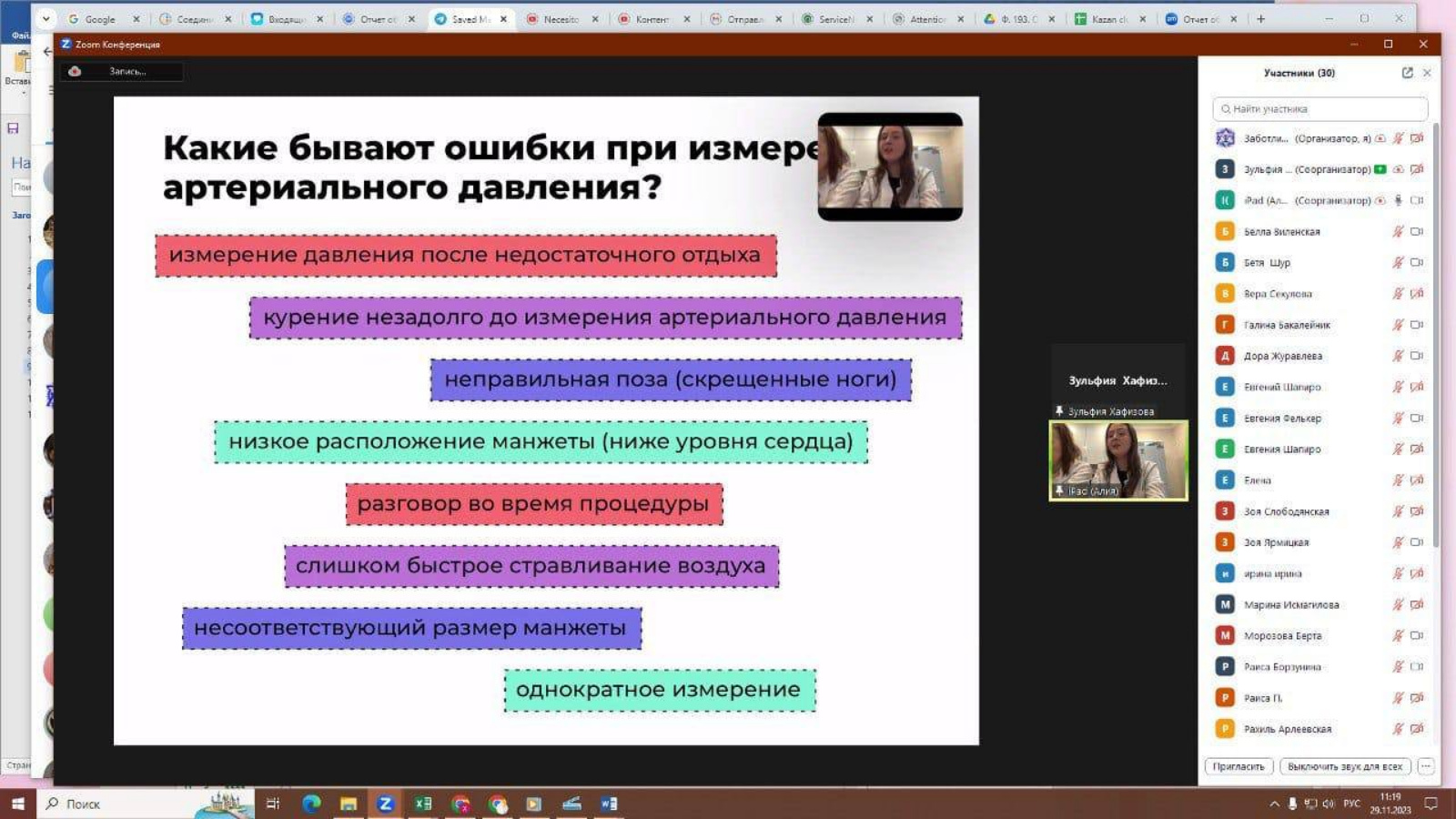Screen dimensions: 1456x819
Task: Open Excel from the Windows taskbar
Action: (x=423, y=804)
